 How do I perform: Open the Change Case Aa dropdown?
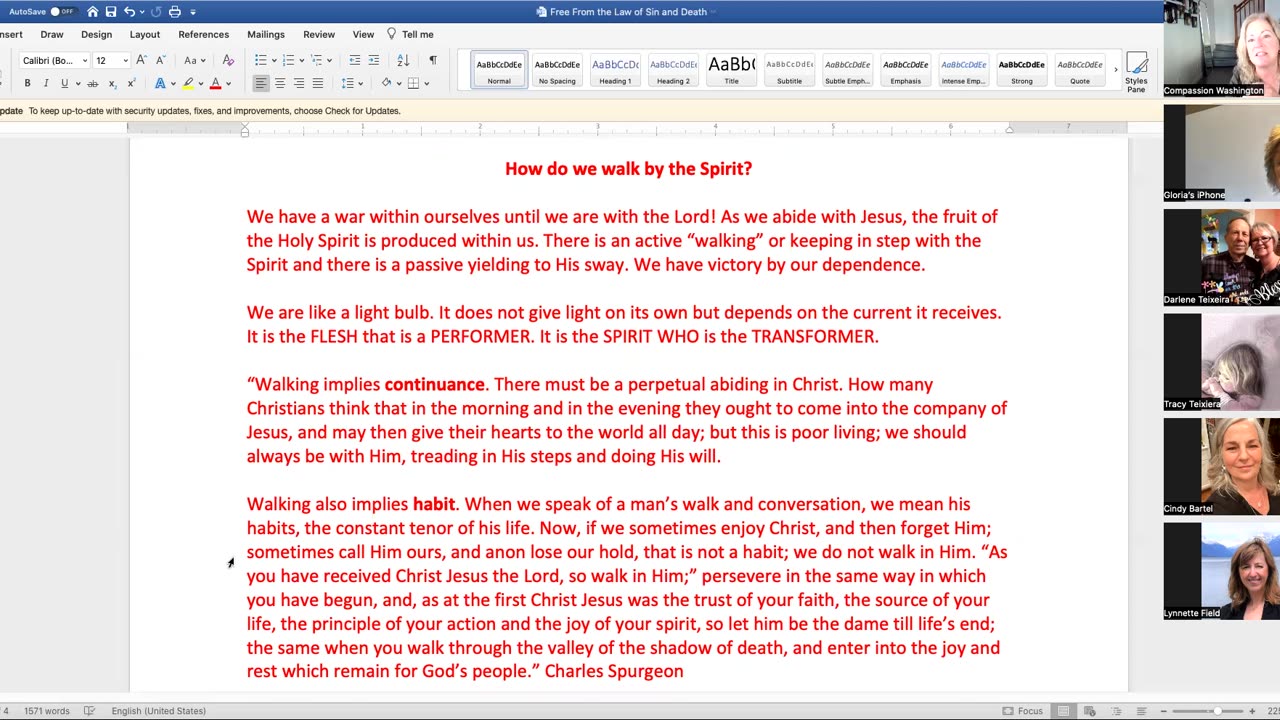(194, 60)
